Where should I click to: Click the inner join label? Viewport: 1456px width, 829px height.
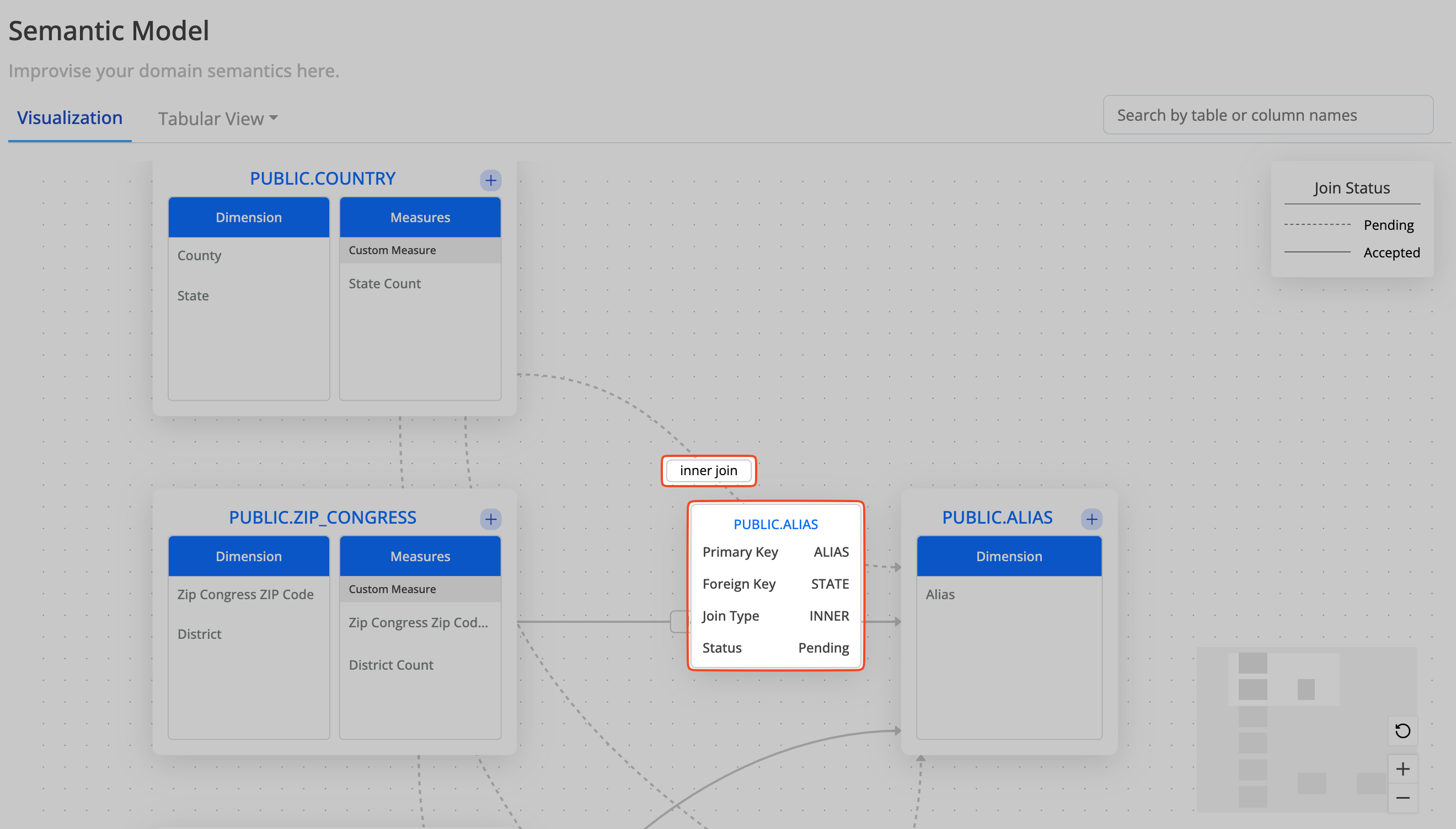pyautogui.click(x=708, y=470)
